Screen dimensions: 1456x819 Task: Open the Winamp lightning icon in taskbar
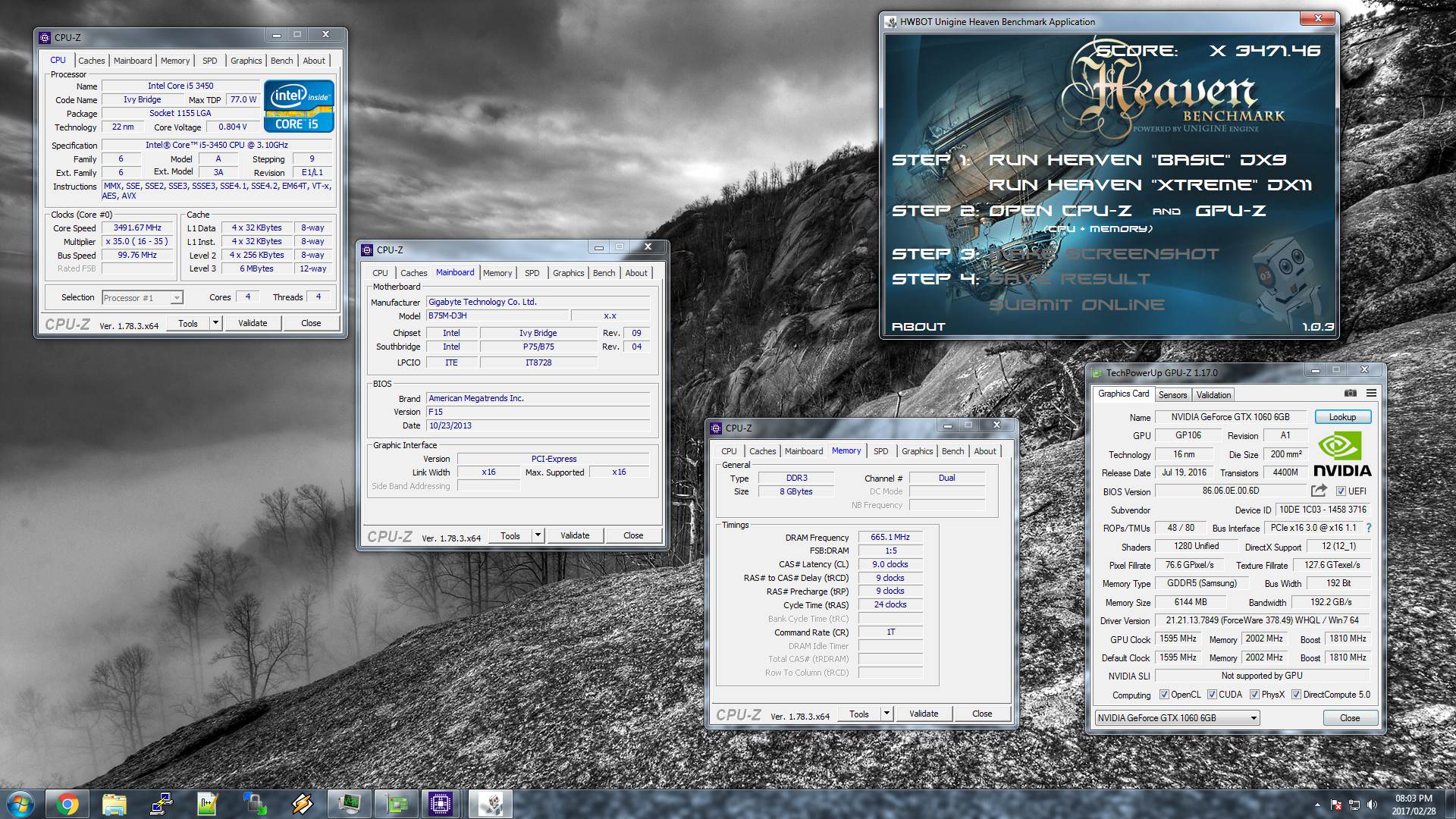click(302, 804)
